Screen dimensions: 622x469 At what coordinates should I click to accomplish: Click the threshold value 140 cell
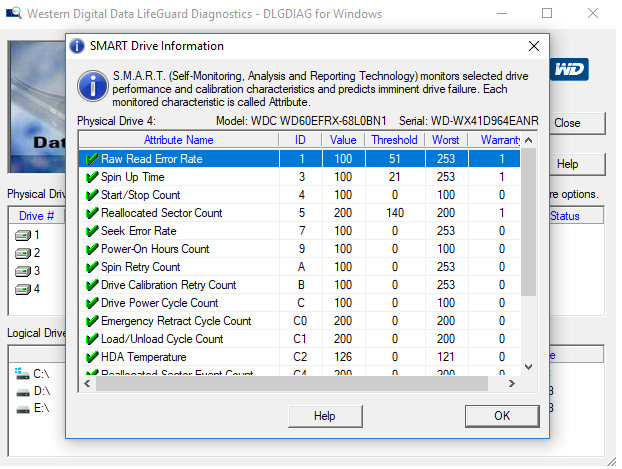coord(395,213)
